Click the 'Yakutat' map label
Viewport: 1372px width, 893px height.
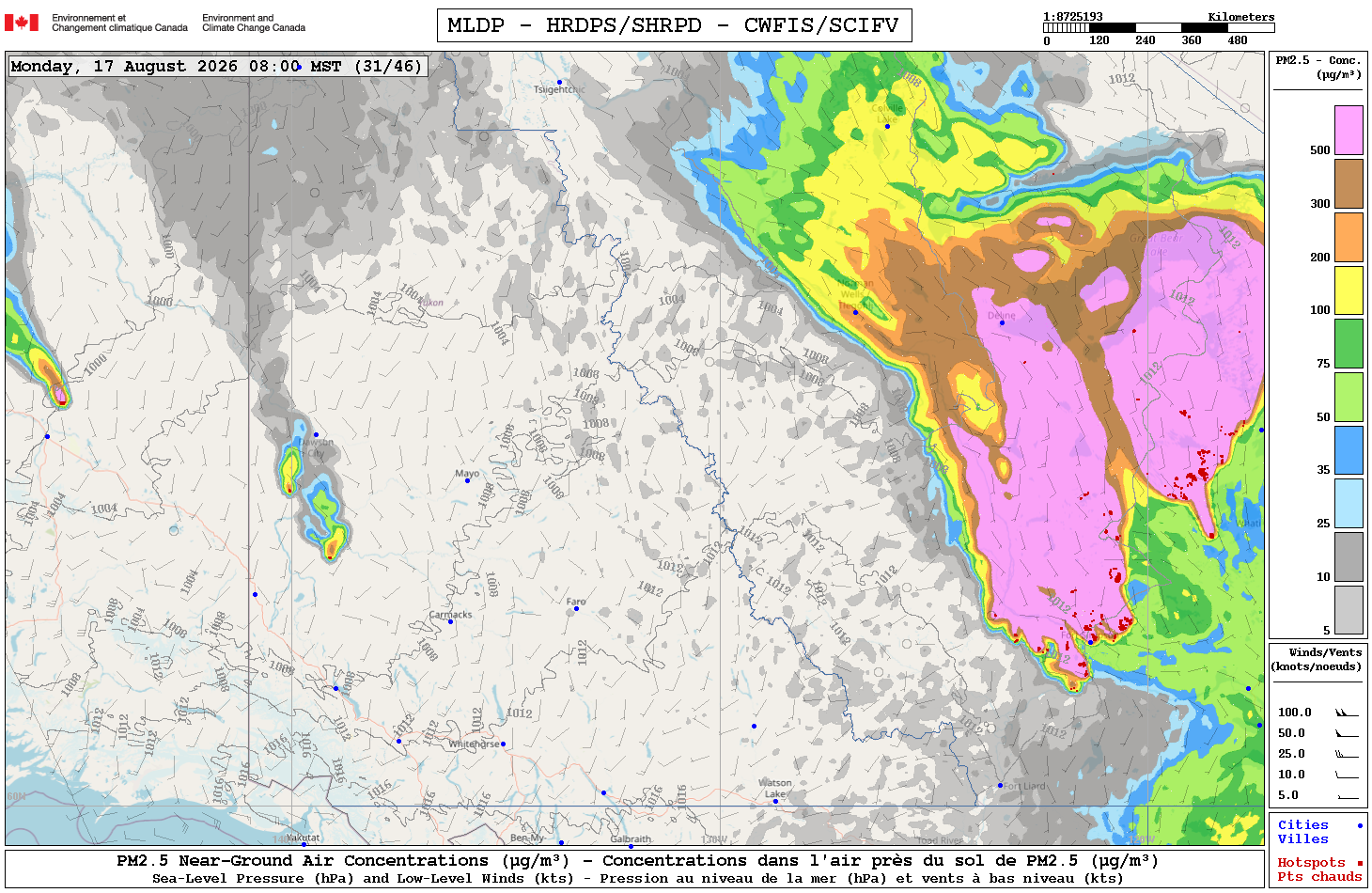[x=303, y=838]
